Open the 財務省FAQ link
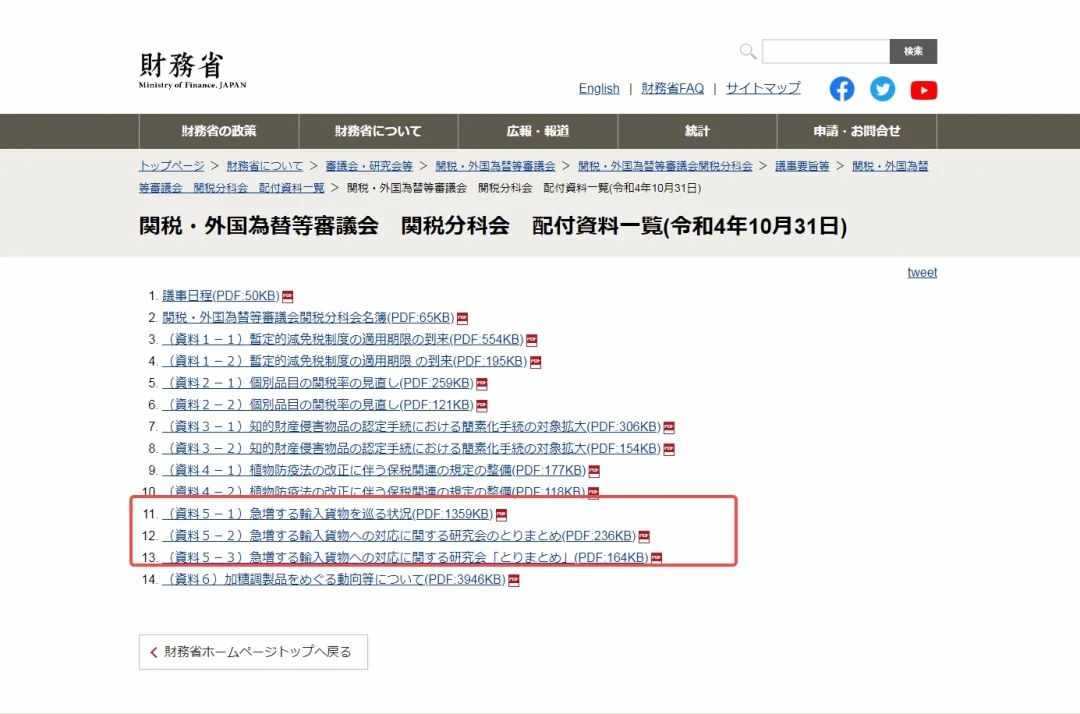Screen dimensions: 1080x714 tap(672, 88)
